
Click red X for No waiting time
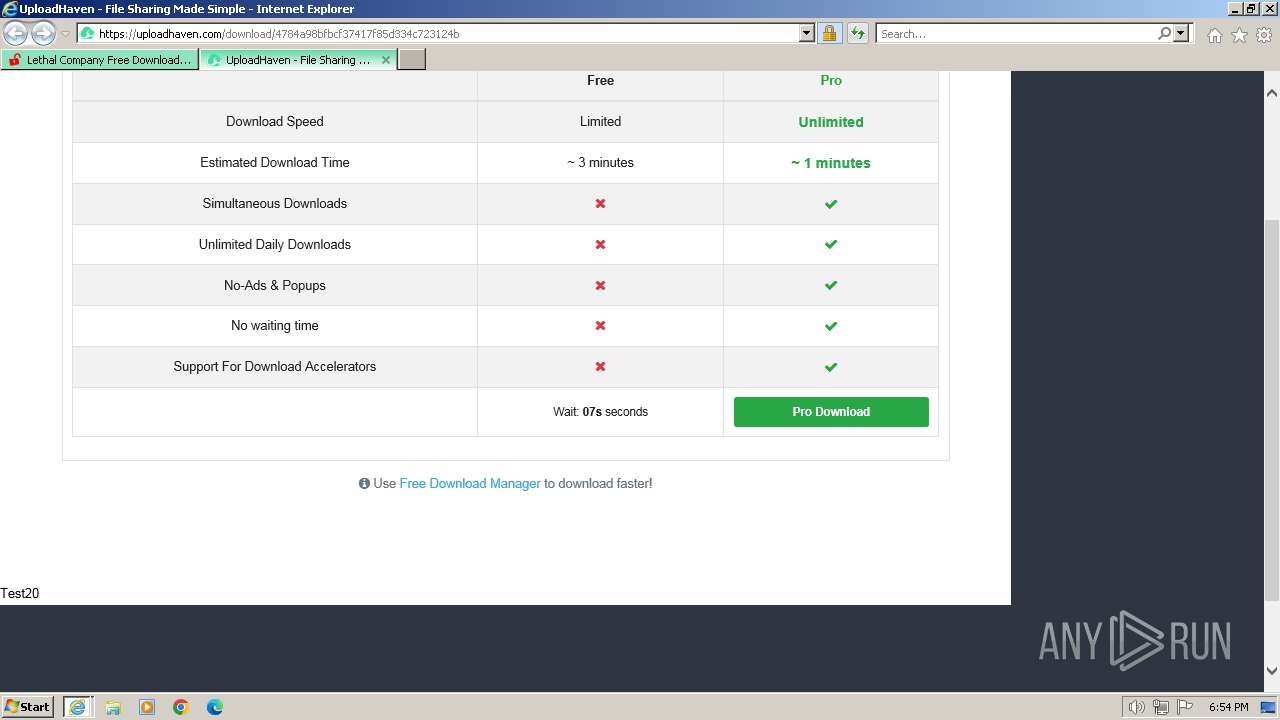click(600, 326)
